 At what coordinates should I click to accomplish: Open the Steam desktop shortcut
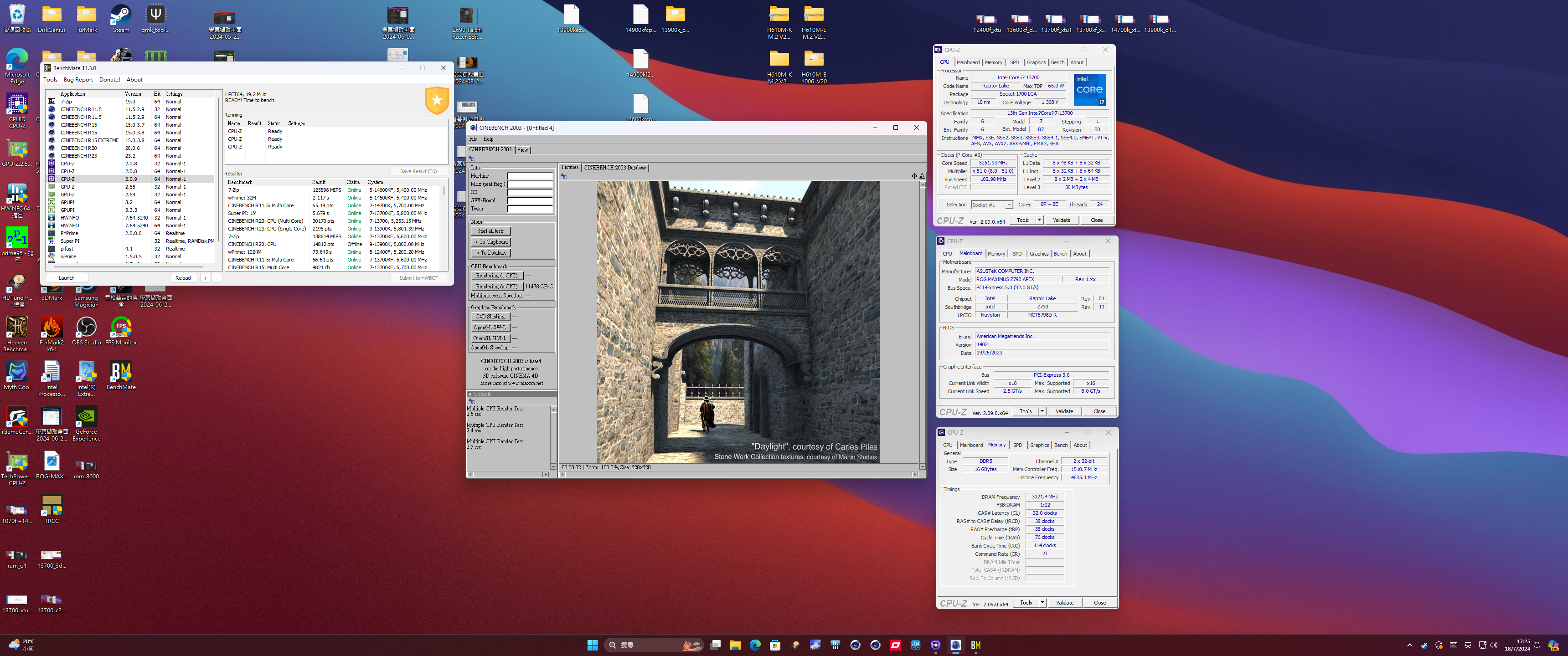click(120, 19)
